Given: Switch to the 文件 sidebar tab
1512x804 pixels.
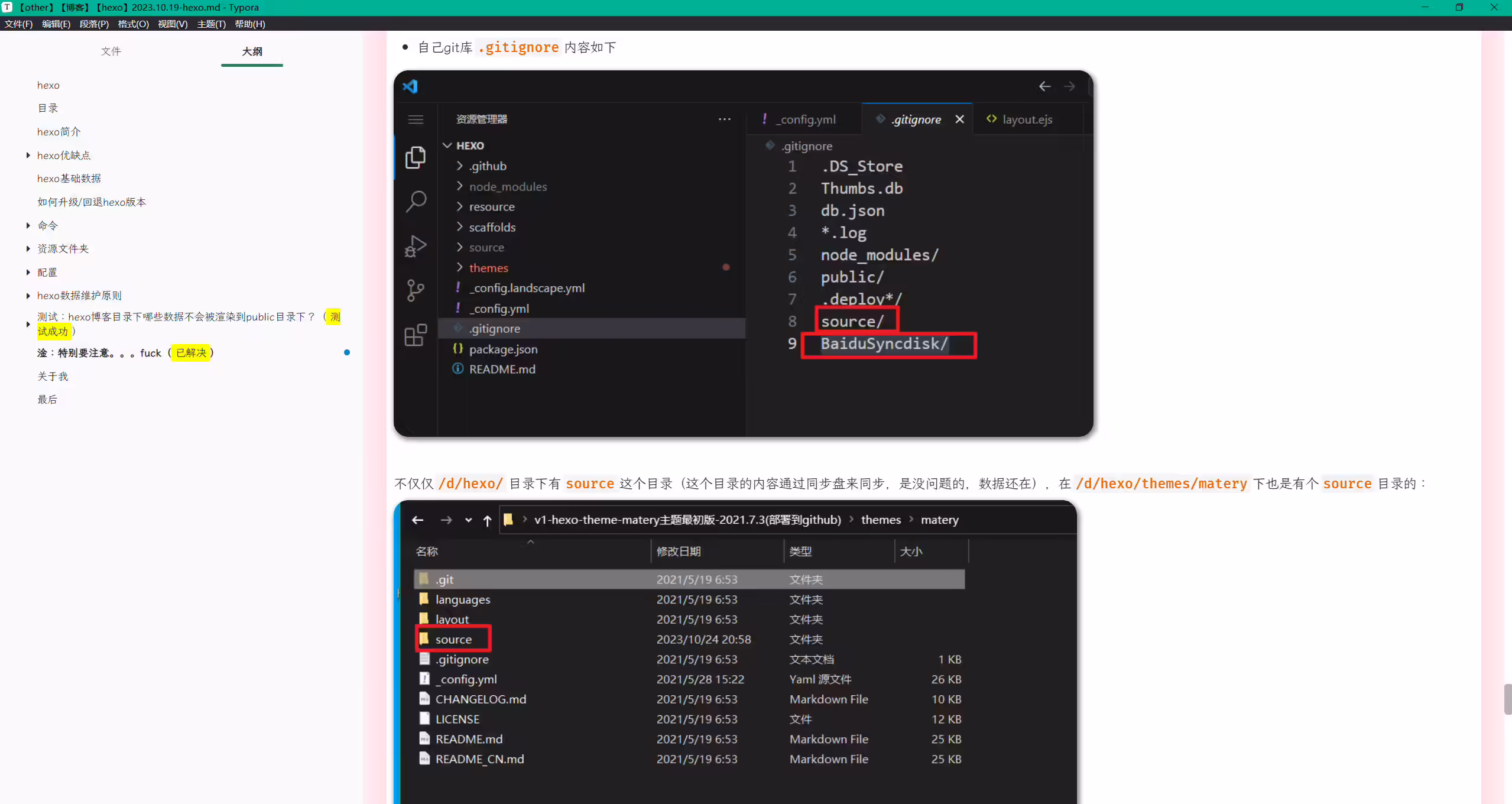Looking at the screenshot, I should (x=111, y=51).
